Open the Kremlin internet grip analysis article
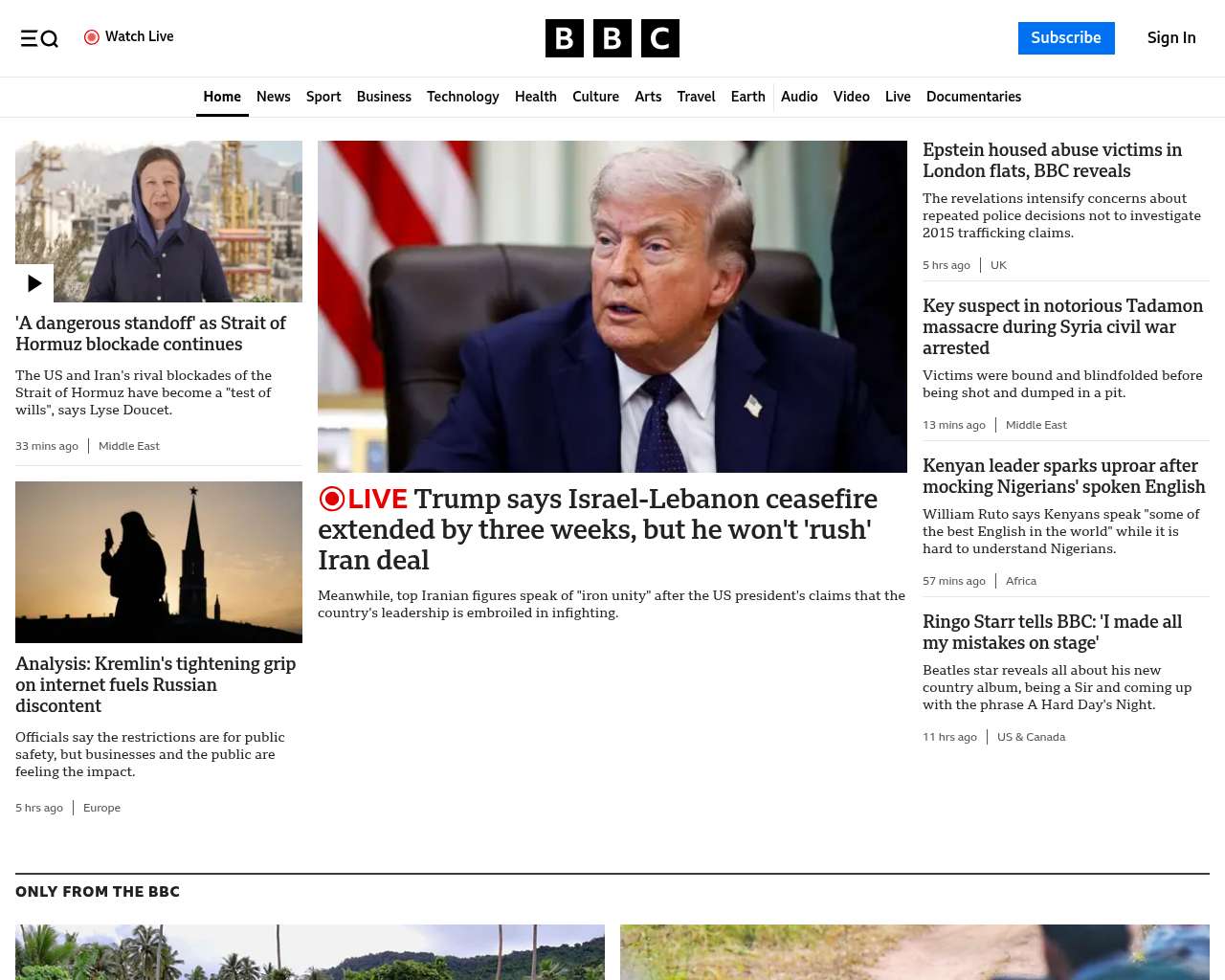 pyautogui.click(x=156, y=684)
